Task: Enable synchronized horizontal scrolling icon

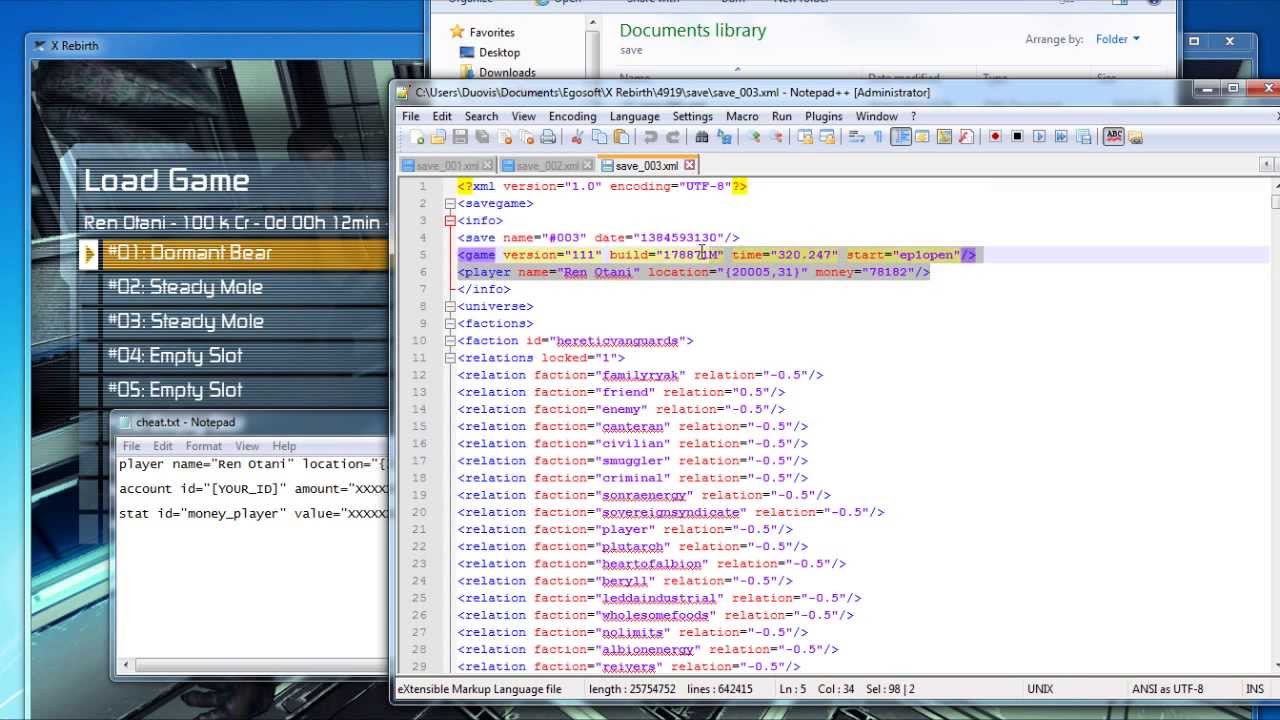Action: [827, 137]
